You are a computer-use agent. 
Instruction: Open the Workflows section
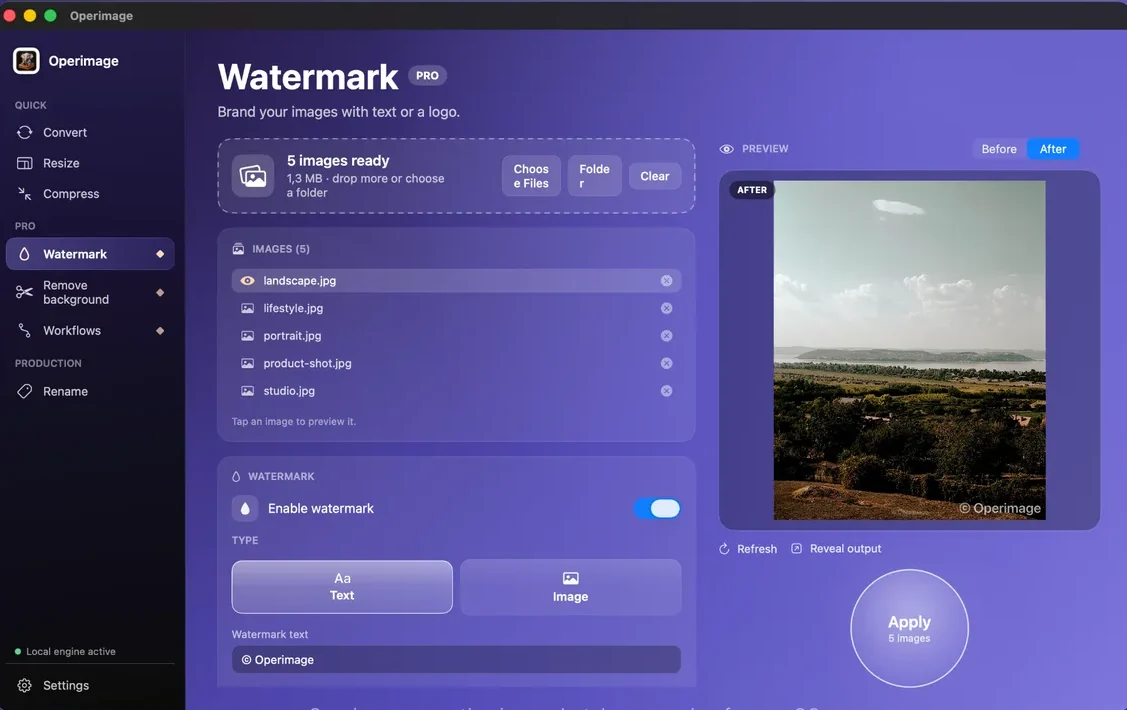(90, 331)
